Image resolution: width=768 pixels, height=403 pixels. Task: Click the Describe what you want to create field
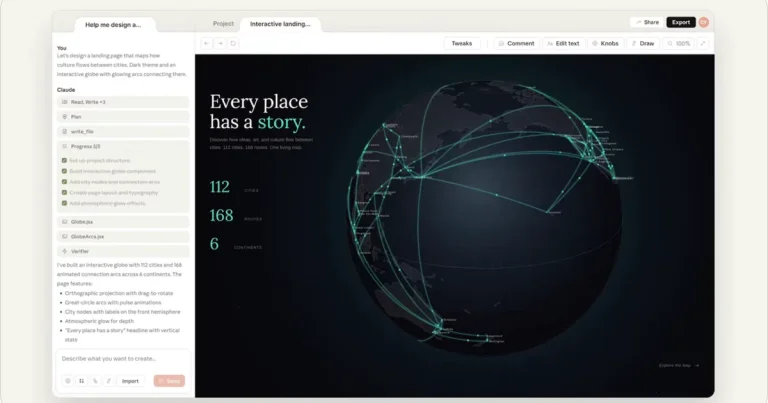(123, 359)
